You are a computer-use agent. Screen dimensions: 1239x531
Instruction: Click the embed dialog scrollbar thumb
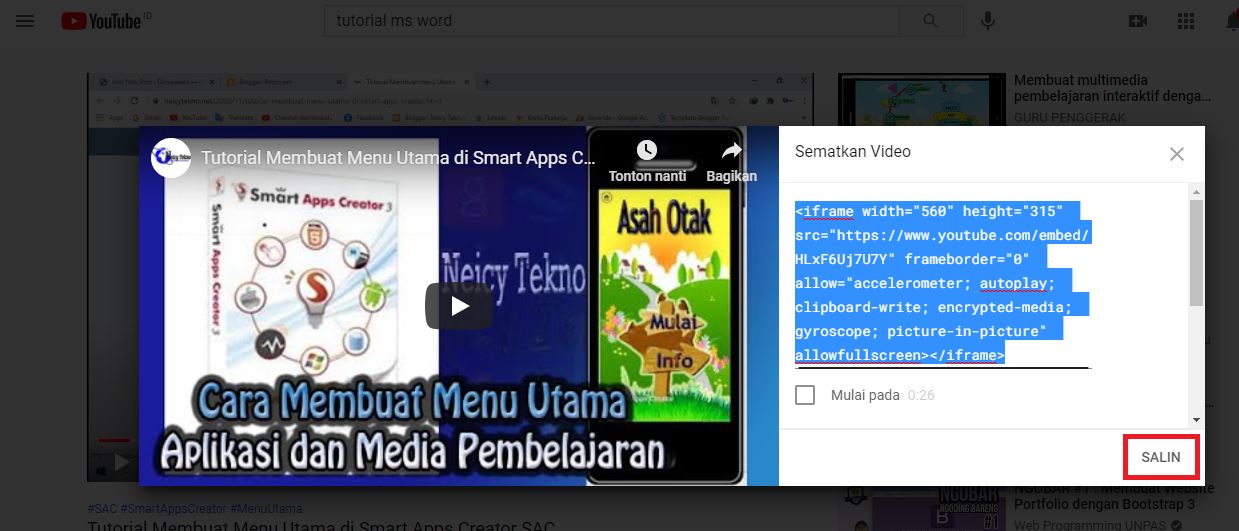point(1196,255)
